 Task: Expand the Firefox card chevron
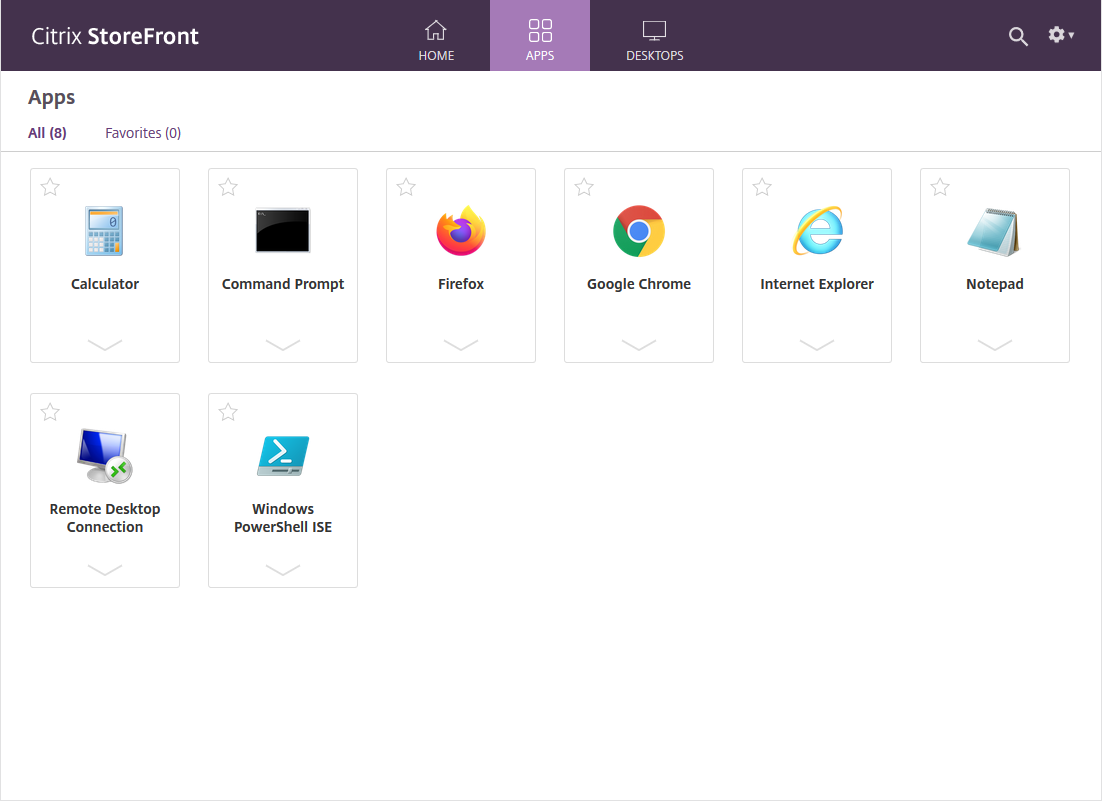[461, 344]
